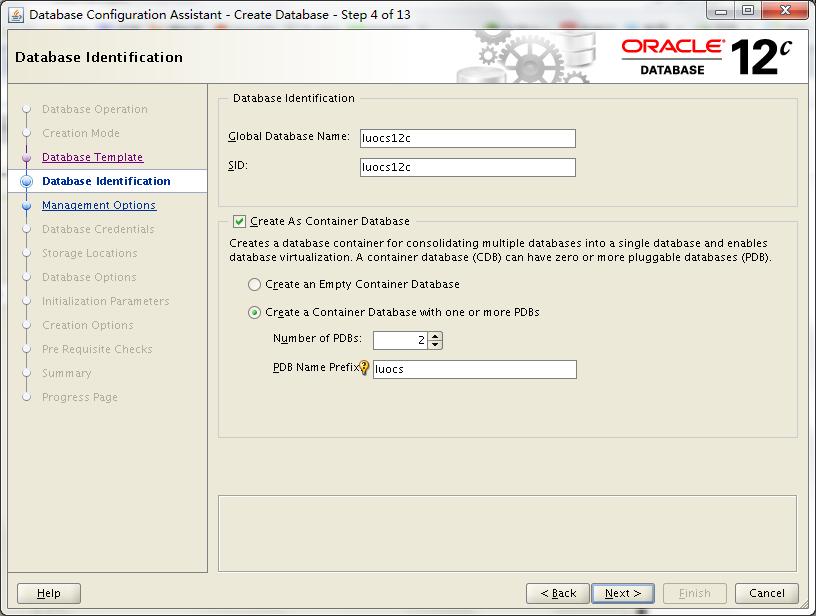Click the Summary step
This screenshot has width=816, height=616.
tap(67, 373)
